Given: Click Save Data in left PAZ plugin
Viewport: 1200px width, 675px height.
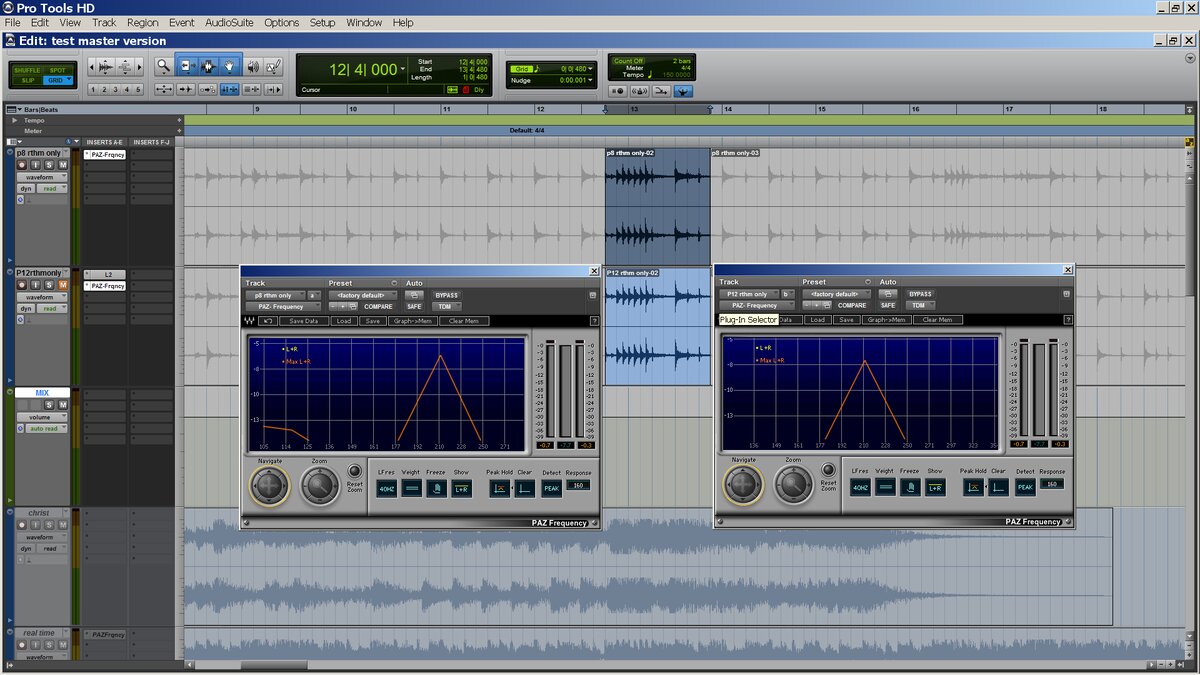Looking at the screenshot, I should tap(304, 321).
